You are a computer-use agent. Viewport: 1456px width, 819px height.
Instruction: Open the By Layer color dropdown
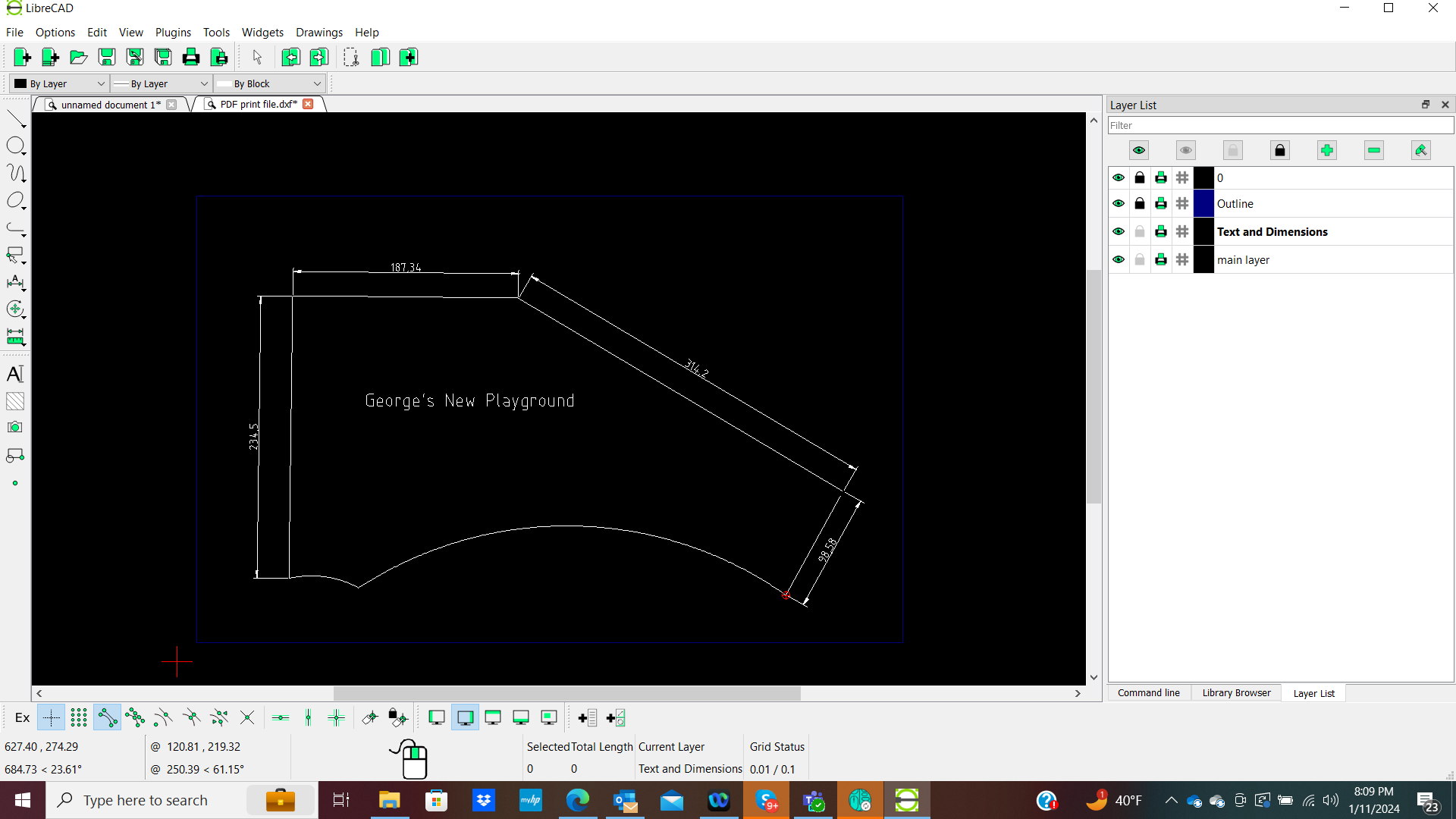pos(59,83)
